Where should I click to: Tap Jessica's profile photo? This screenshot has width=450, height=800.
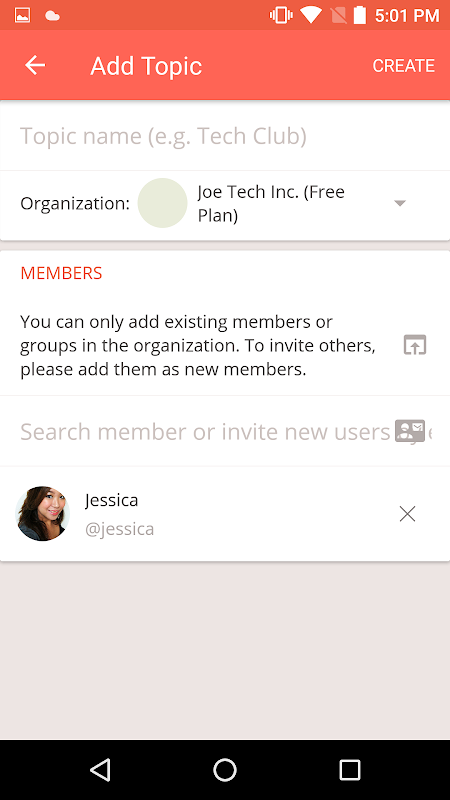[42, 513]
